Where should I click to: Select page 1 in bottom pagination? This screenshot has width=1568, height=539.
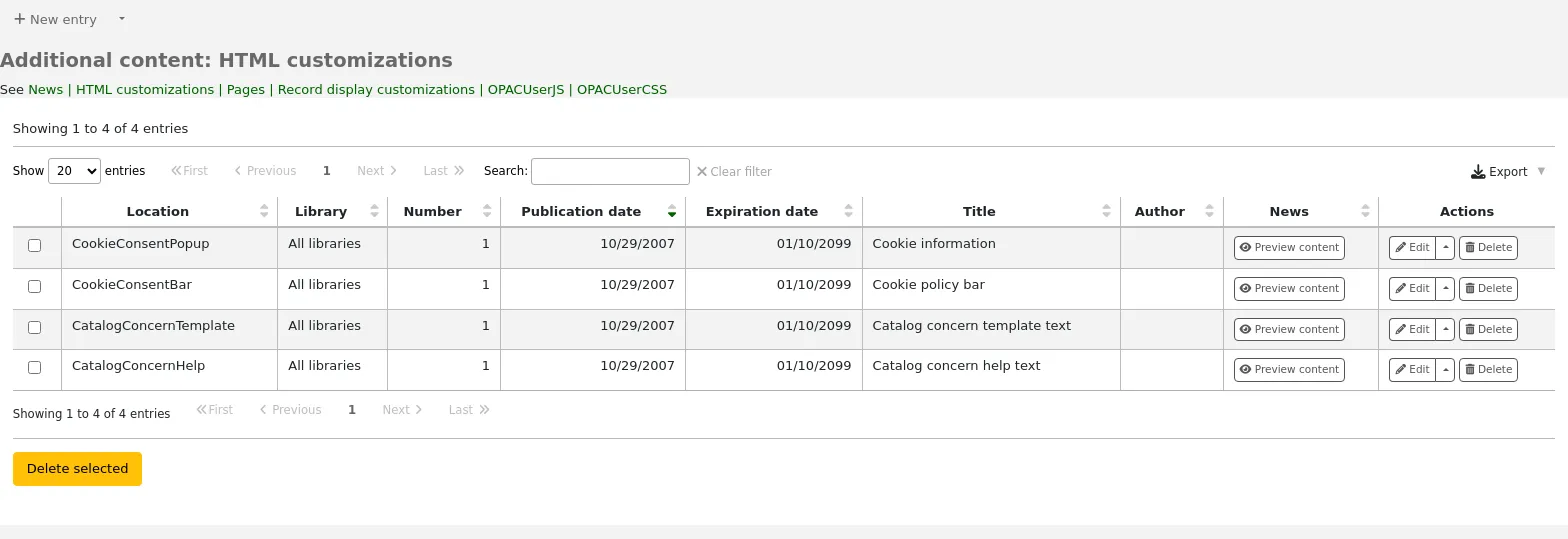[x=351, y=410]
